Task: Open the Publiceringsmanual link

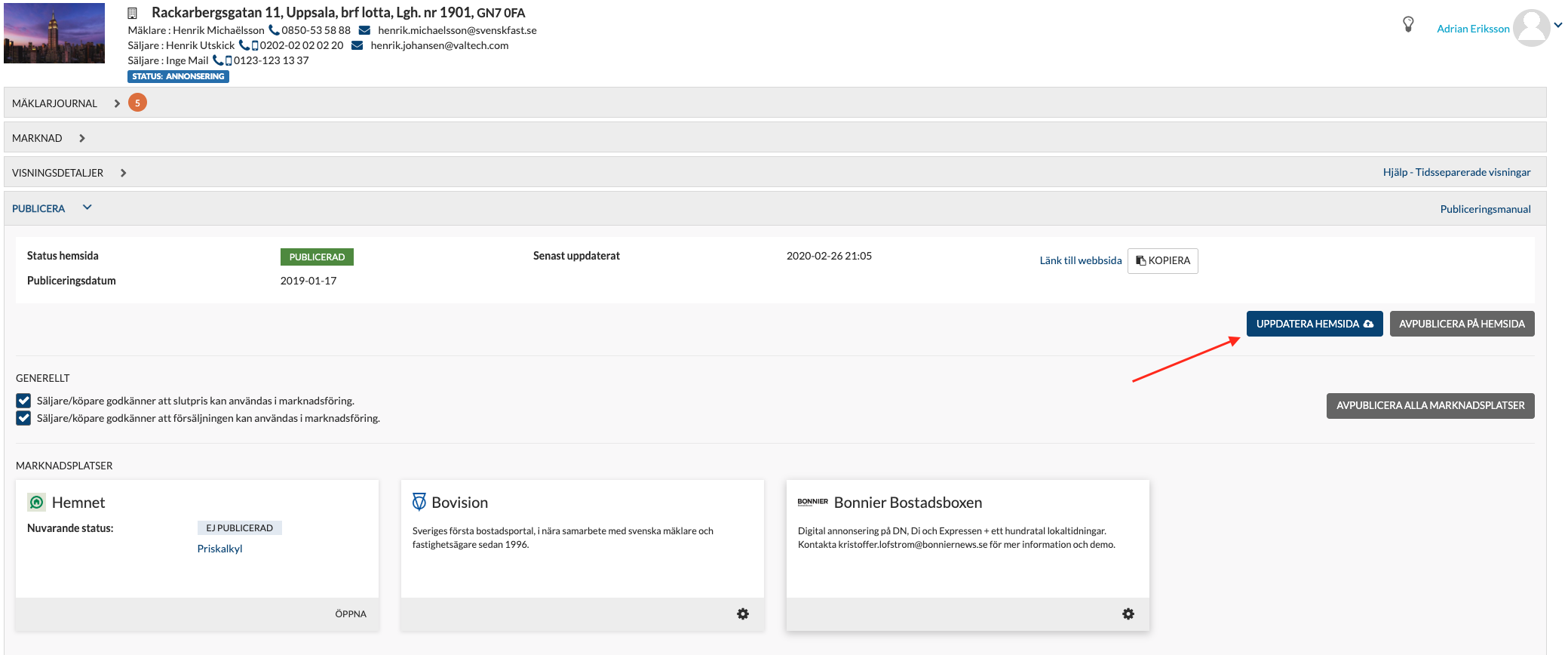Action: (x=1484, y=209)
